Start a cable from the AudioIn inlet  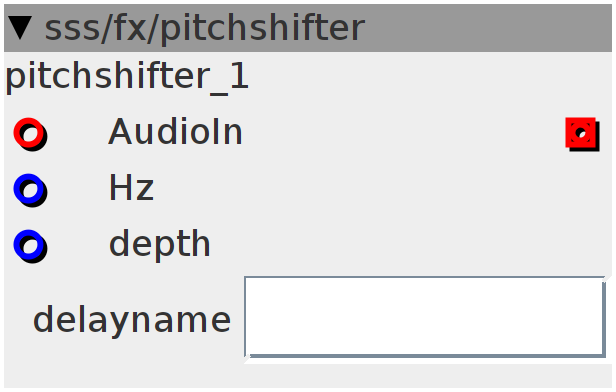click(x=30, y=134)
